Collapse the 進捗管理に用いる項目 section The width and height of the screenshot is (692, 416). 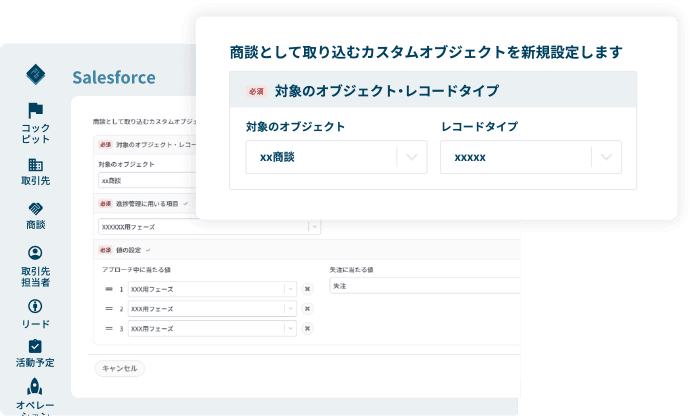[x=186, y=204]
